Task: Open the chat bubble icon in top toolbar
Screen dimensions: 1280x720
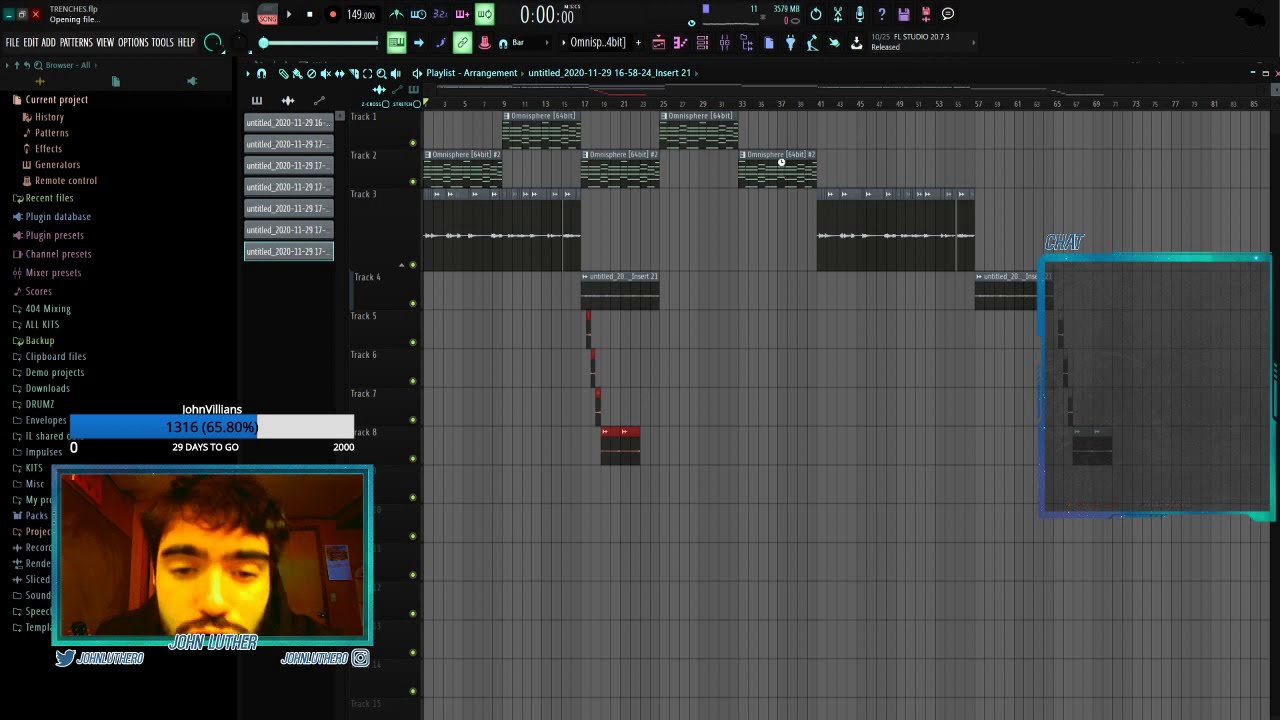Action: [947, 14]
